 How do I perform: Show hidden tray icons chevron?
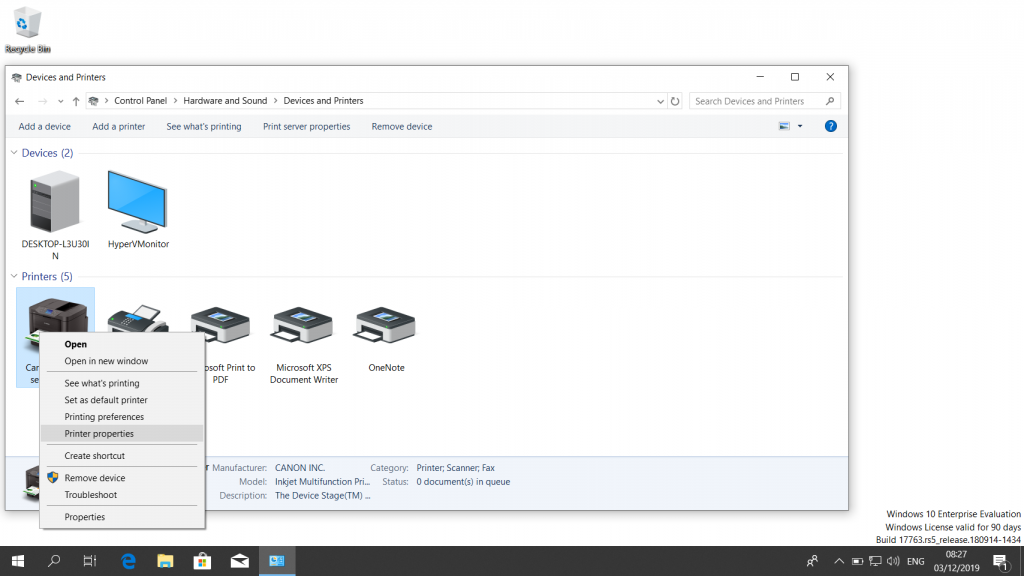tap(839, 561)
